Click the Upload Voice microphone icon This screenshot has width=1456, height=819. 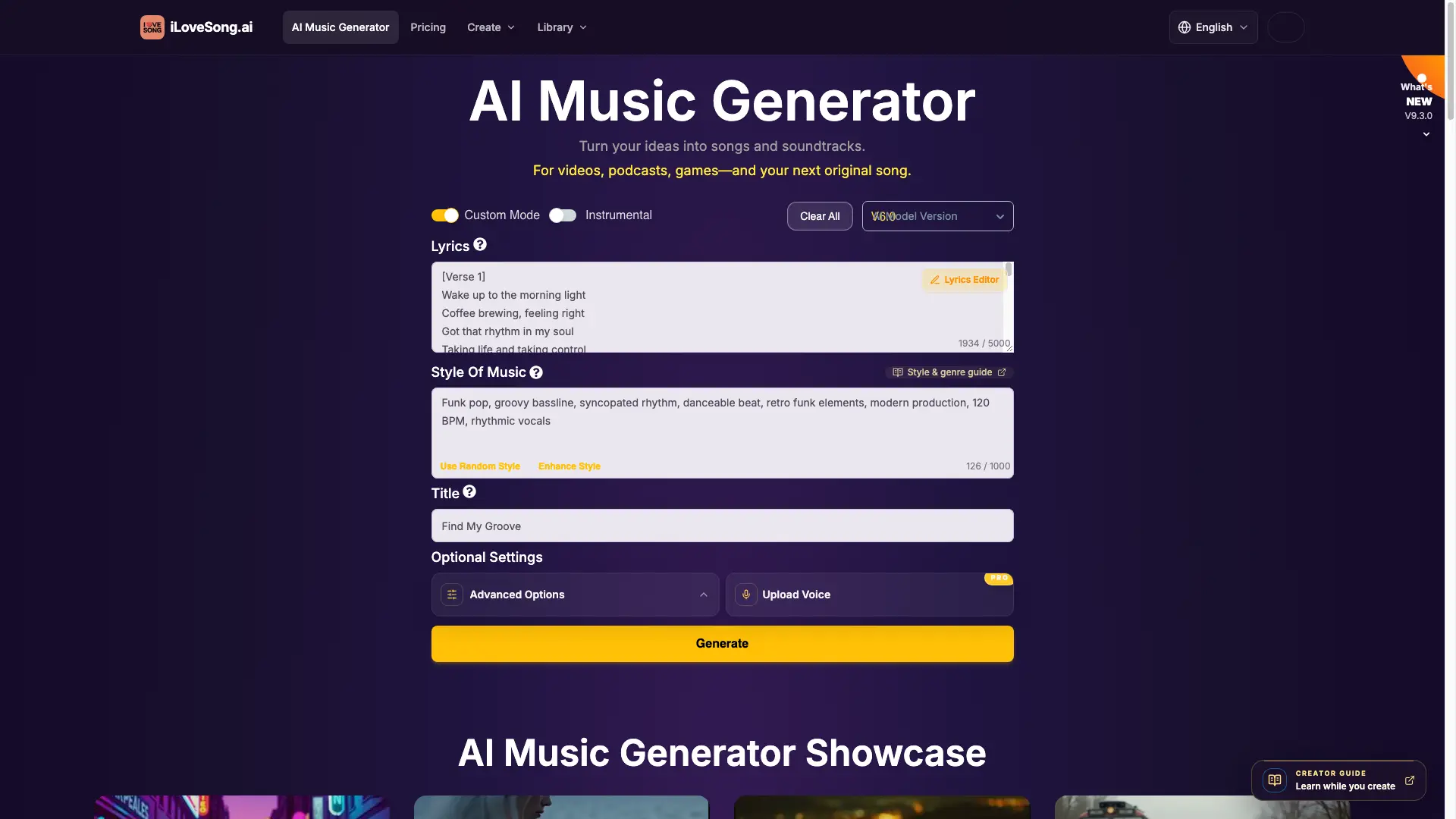pyautogui.click(x=746, y=595)
